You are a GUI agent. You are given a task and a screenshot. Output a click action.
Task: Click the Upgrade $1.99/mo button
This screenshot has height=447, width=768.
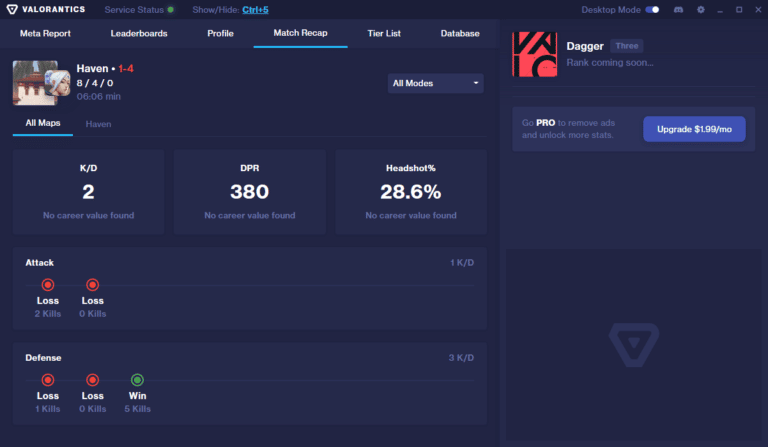tap(694, 129)
